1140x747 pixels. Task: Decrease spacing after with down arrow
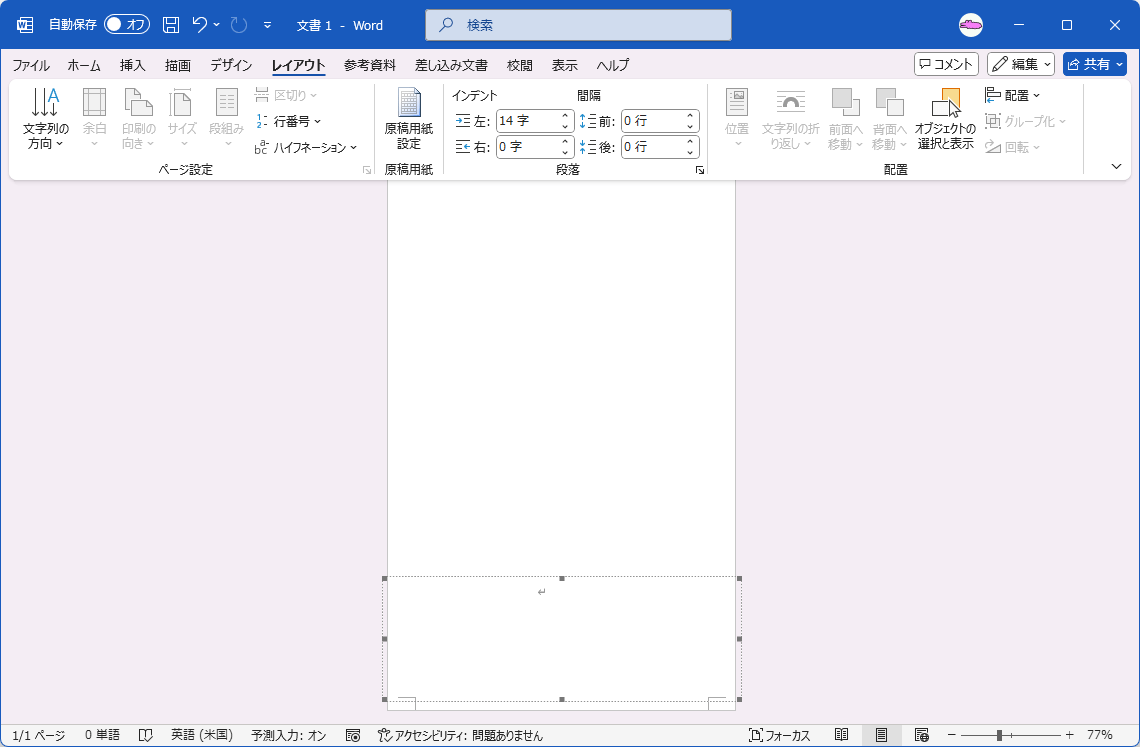point(690,153)
